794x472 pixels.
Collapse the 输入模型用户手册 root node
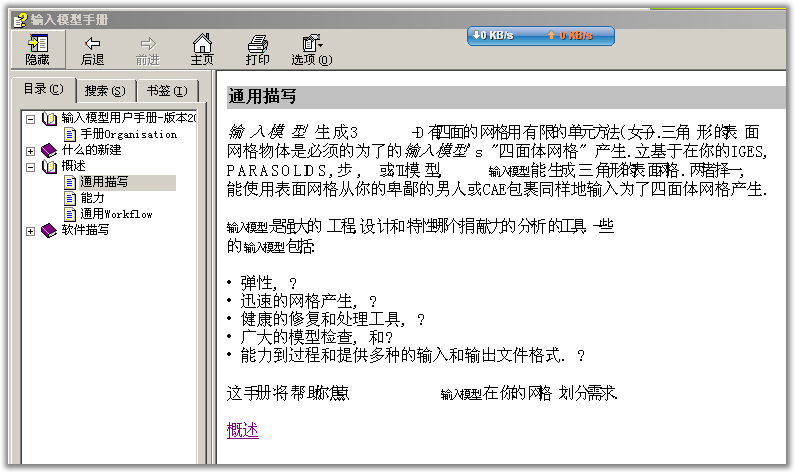pyautogui.click(x=30, y=120)
